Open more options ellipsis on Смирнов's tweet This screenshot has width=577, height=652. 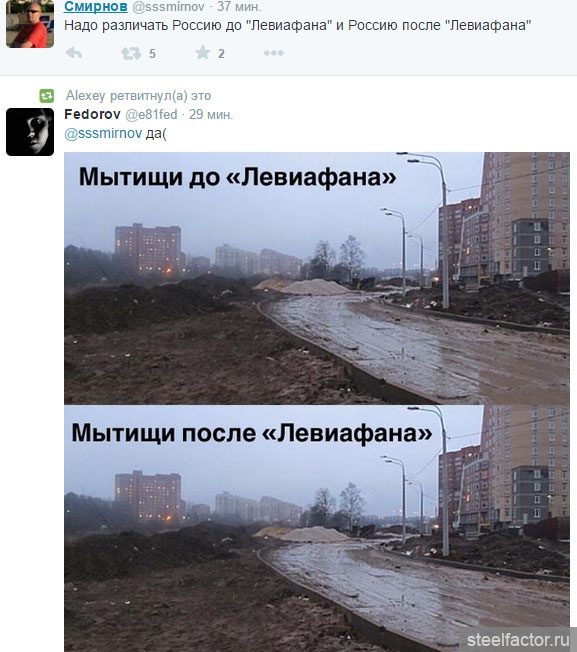274,53
